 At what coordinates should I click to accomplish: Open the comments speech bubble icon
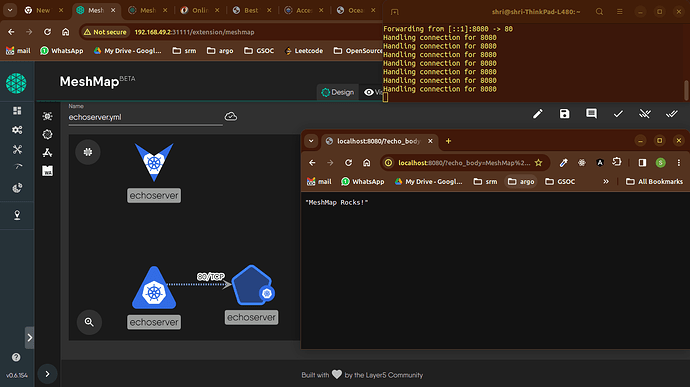pos(591,114)
